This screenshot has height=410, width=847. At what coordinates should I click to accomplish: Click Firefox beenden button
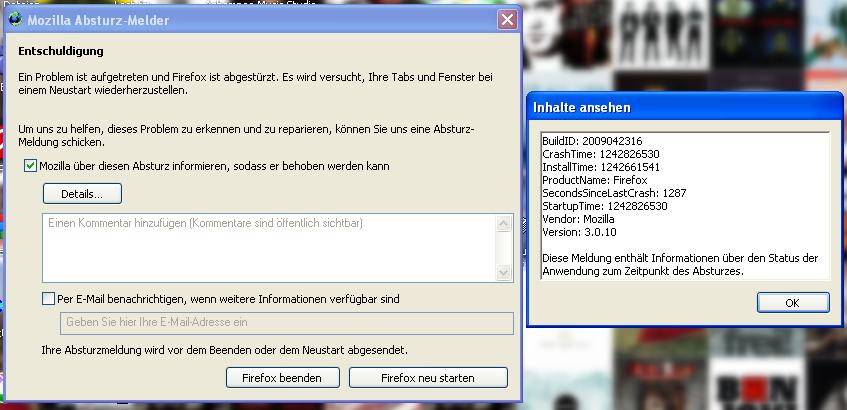coord(283,378)
